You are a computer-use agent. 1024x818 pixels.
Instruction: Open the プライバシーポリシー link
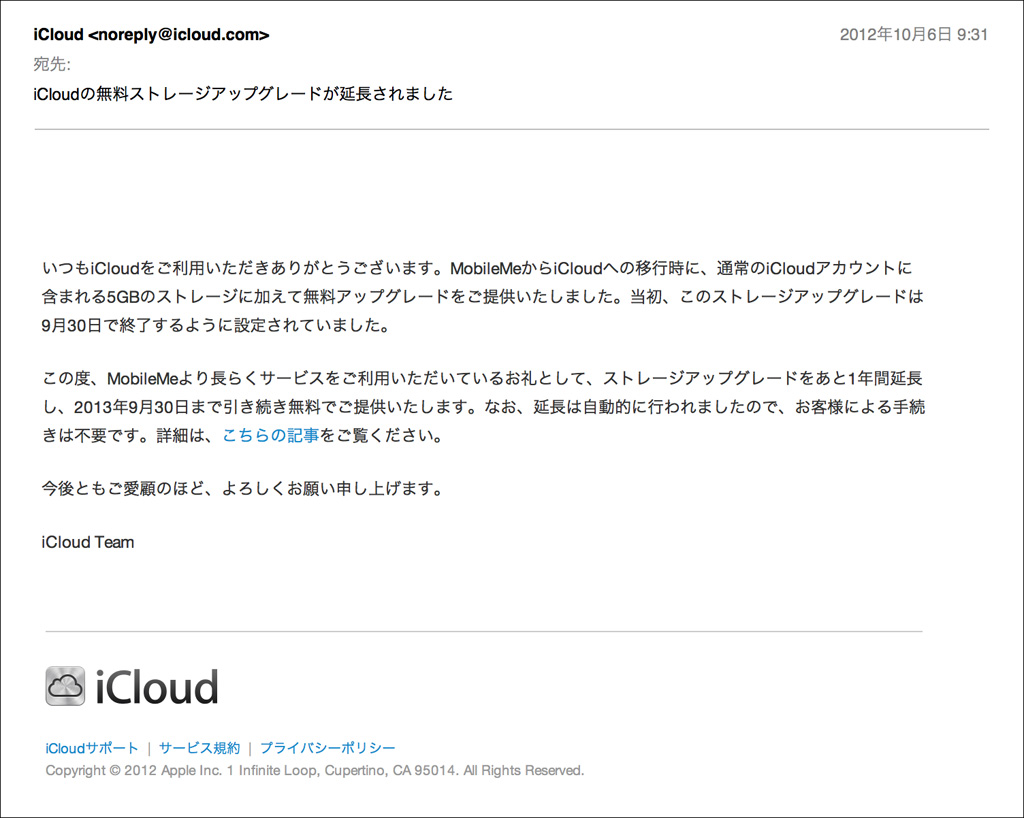[328, 748]
